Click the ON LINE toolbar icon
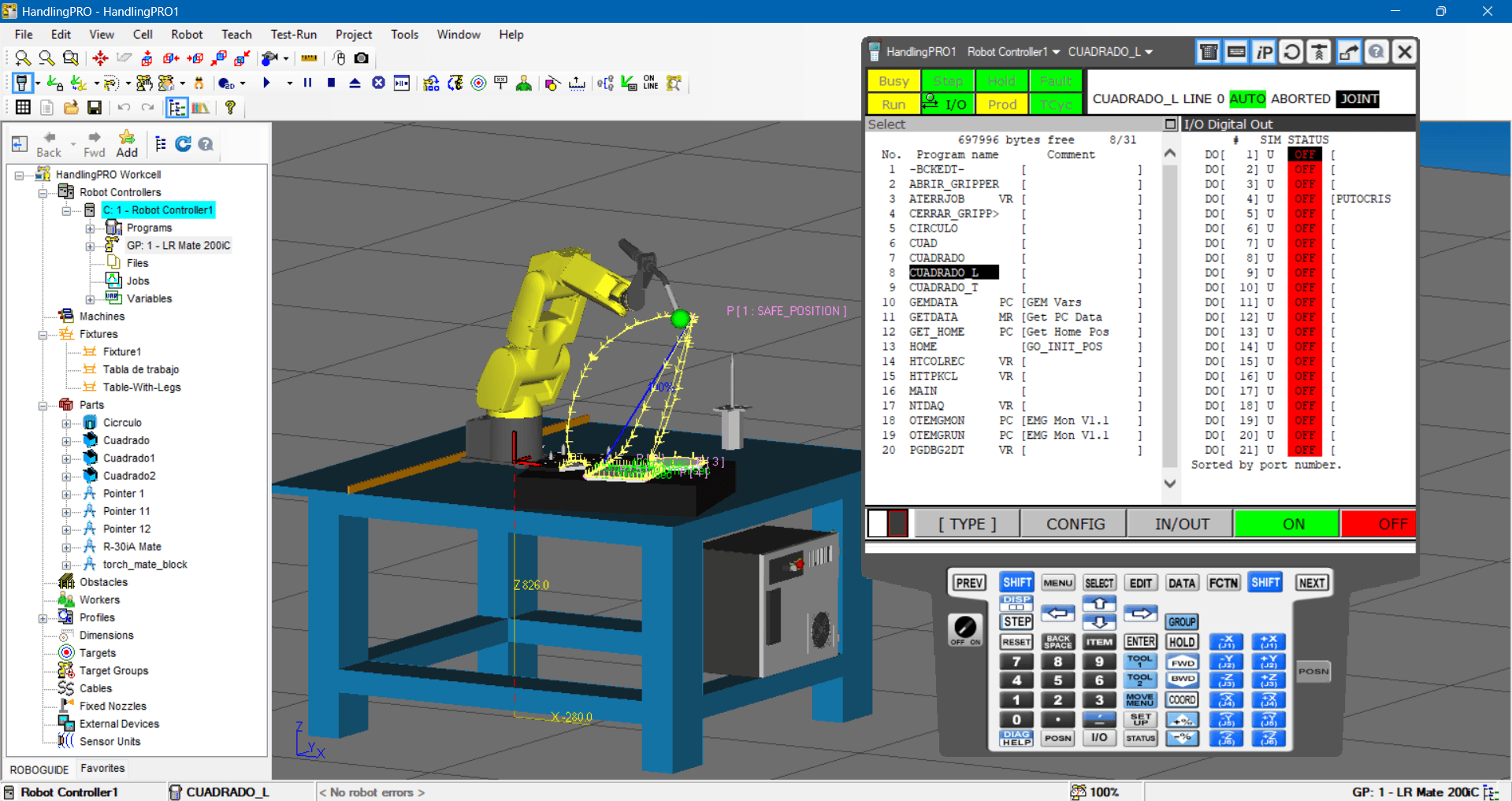 click(x=651, y=83)
